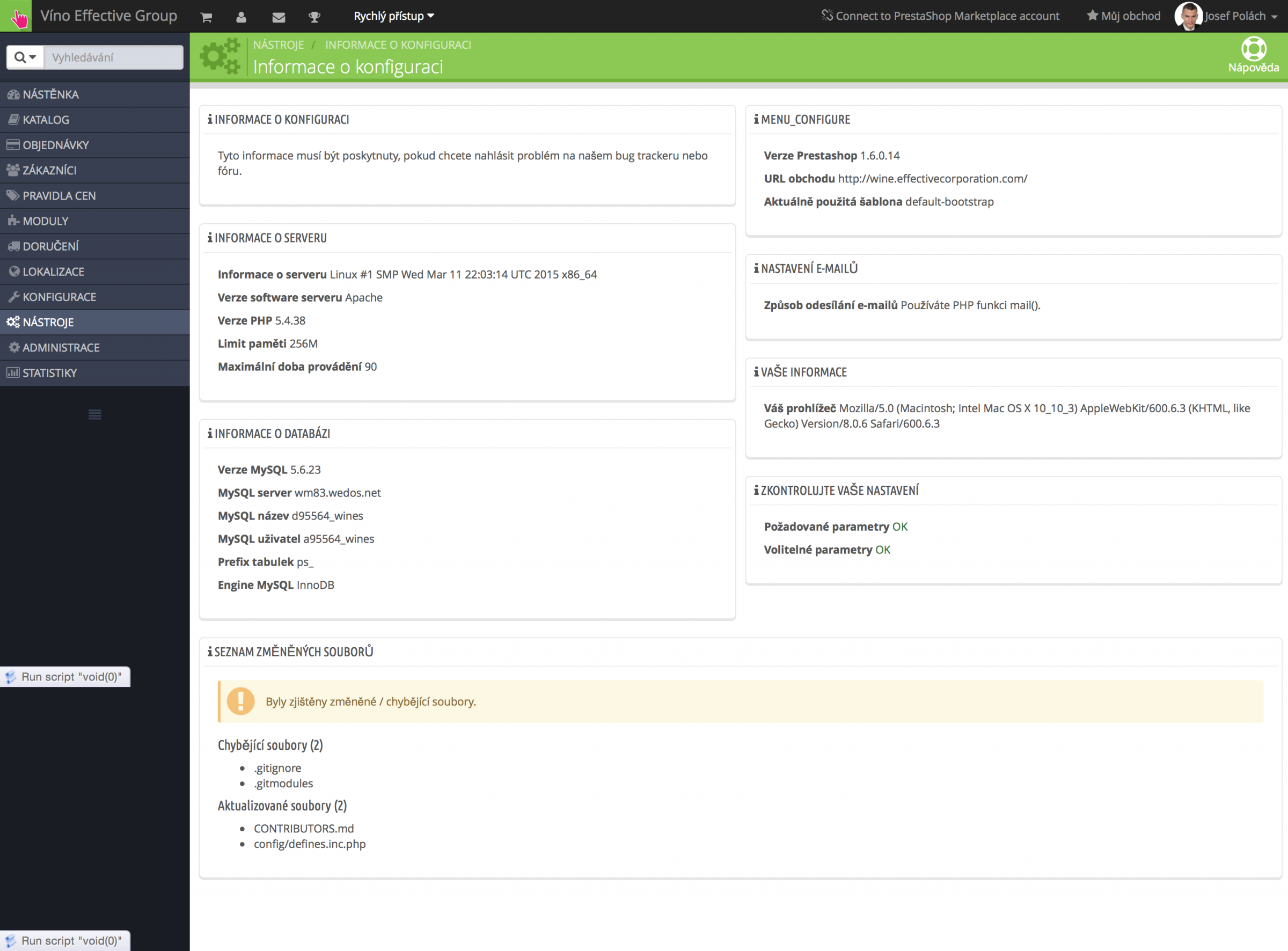Click the trophy icon in header
1288x951 pixels.
tap(314, 17)
